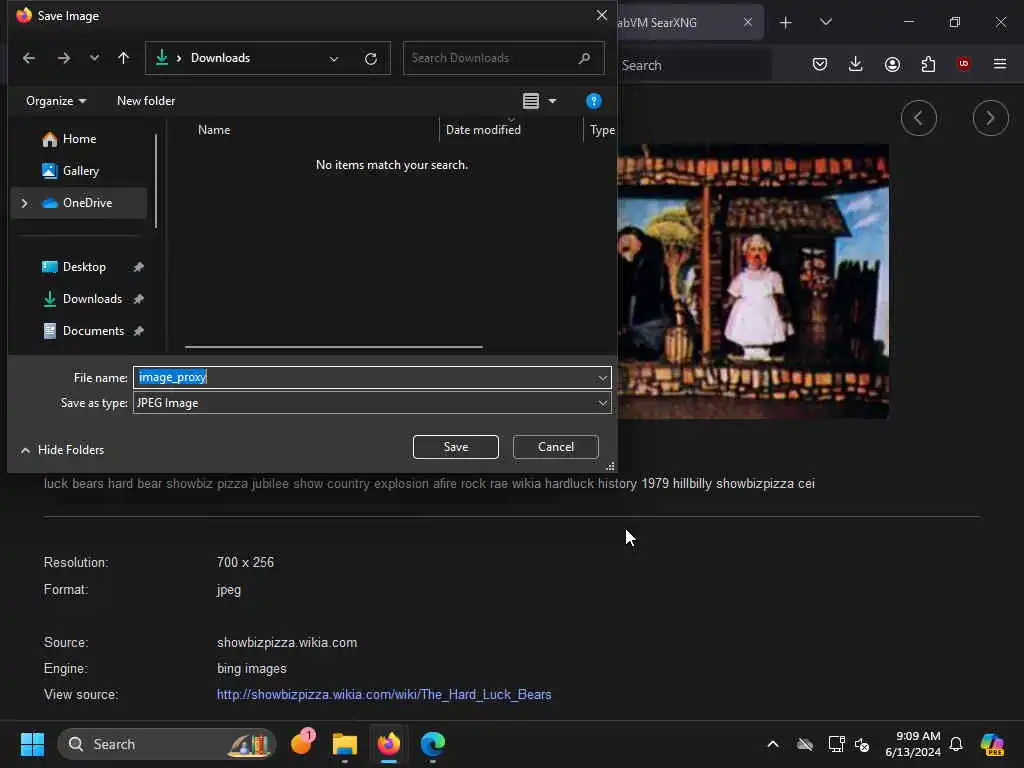Cancel the Save Image dialog
Image resolution: width=1024 pixels, height=768 pixels.
[x=556, y=447]
